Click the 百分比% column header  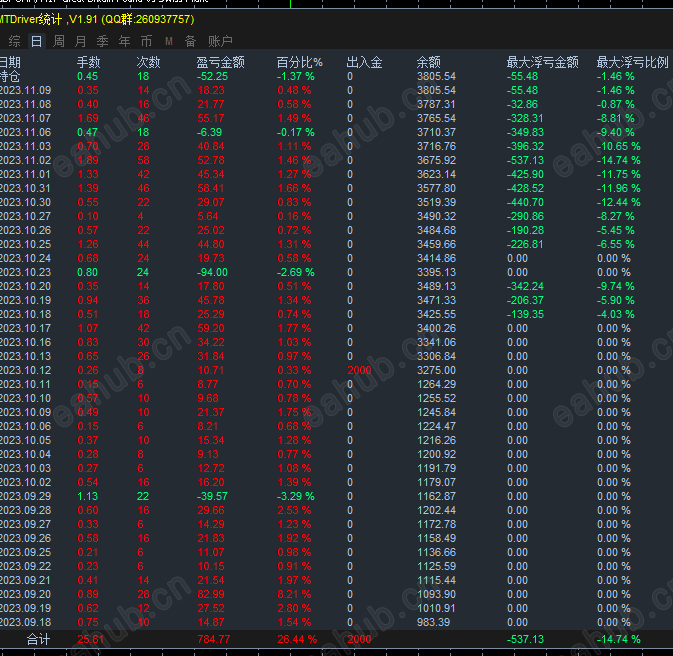[x=300, y=62]
